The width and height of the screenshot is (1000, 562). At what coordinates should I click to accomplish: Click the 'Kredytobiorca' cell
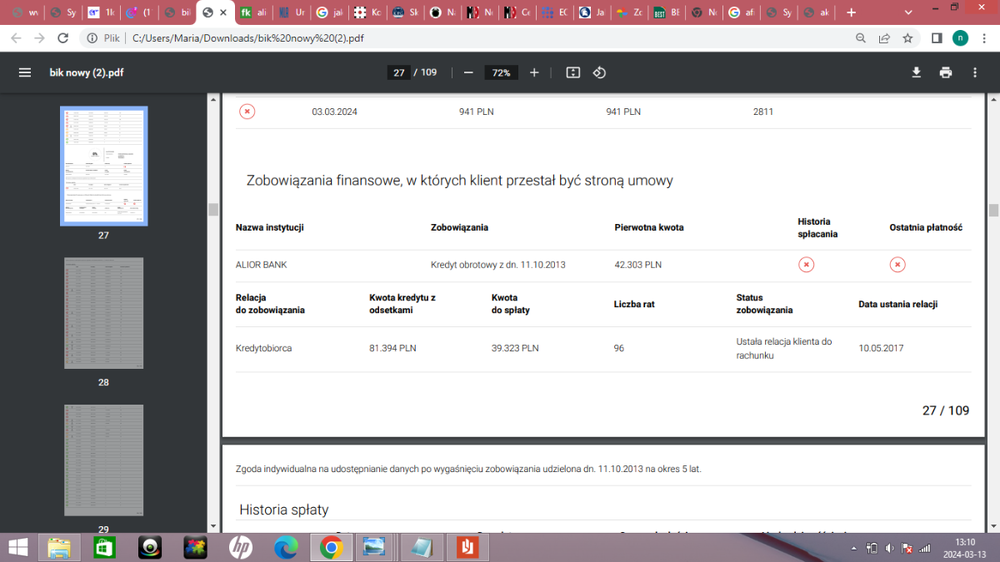tap(264, 348)
